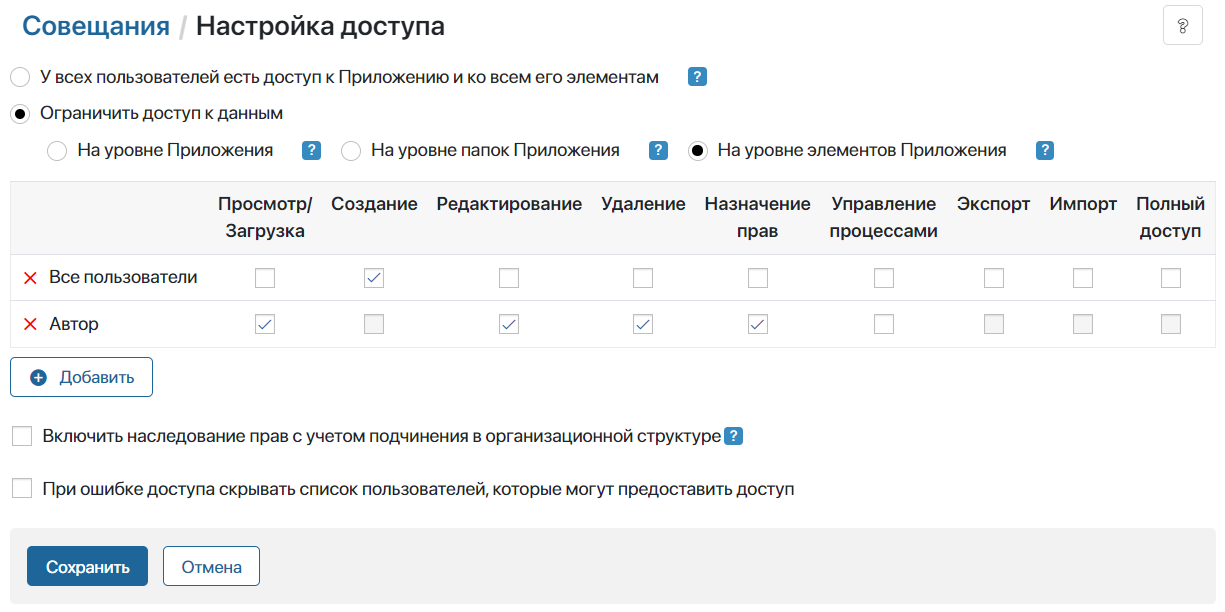Uncheck Удаление for Автор
The image size is (1225, 612).
point(643,324)
